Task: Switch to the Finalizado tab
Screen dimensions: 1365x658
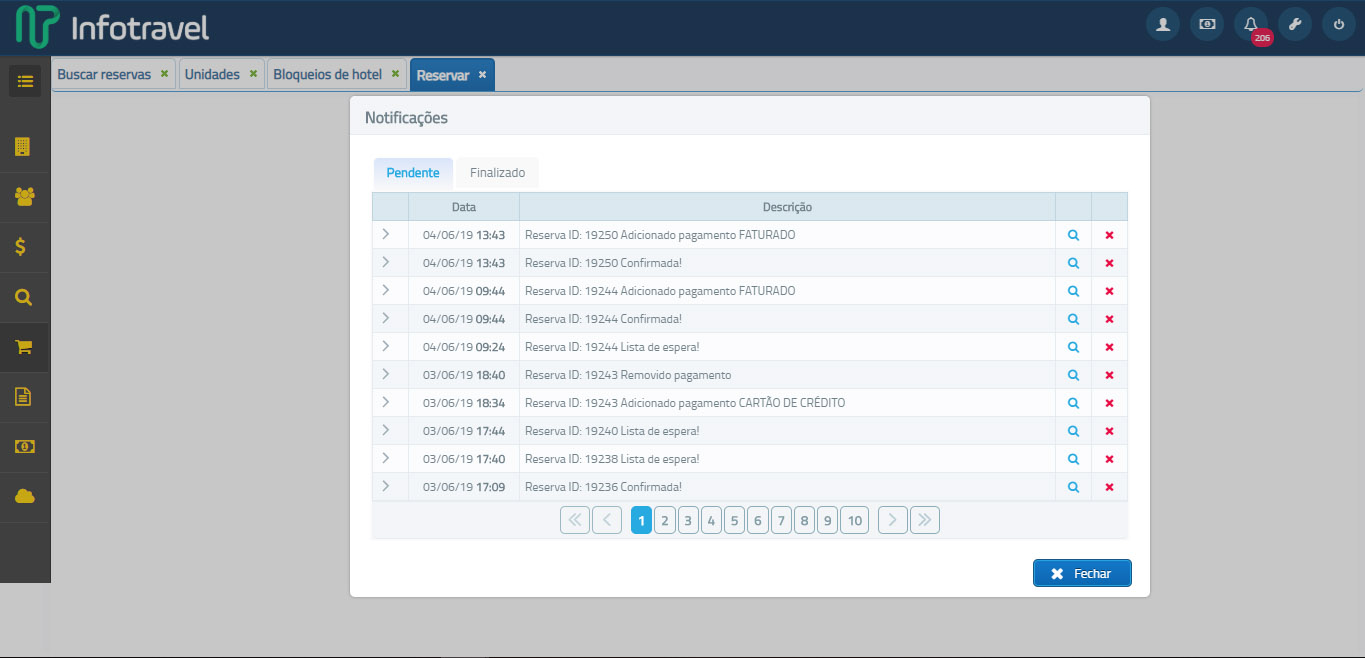Action: click(497, 173)
